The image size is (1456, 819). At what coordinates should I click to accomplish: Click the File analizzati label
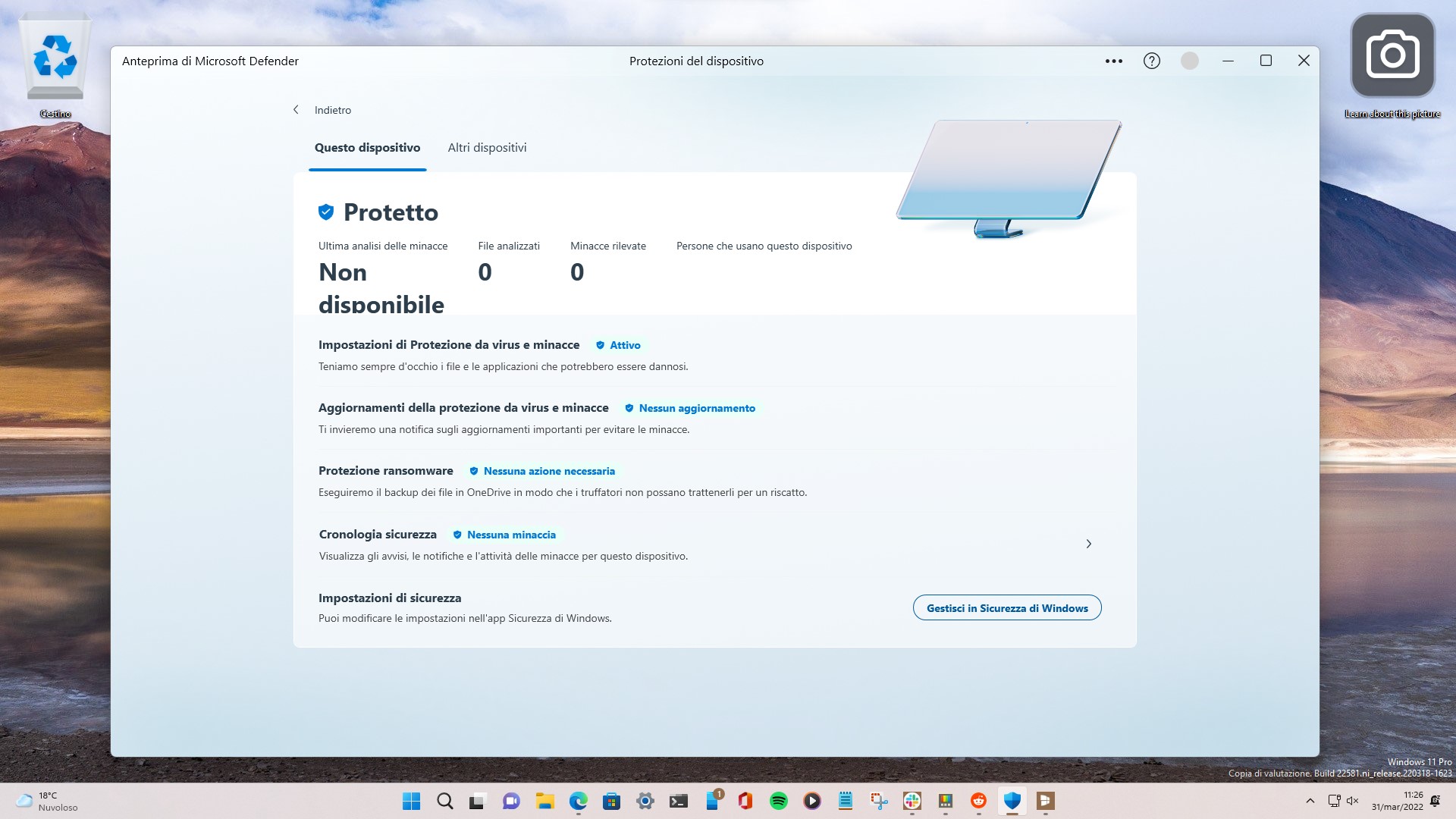509,246
